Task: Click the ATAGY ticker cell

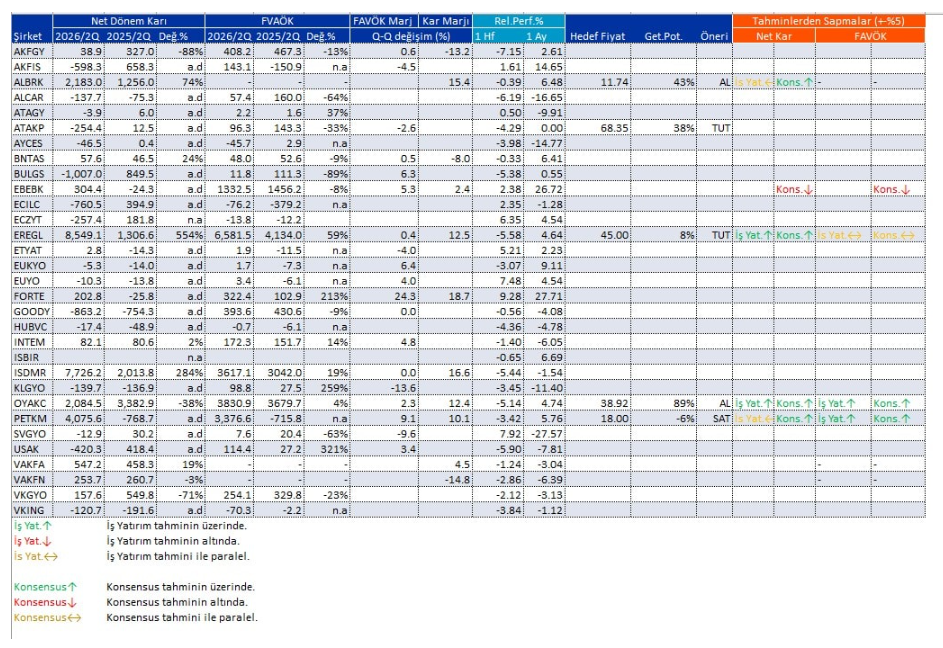Action: 32,113
